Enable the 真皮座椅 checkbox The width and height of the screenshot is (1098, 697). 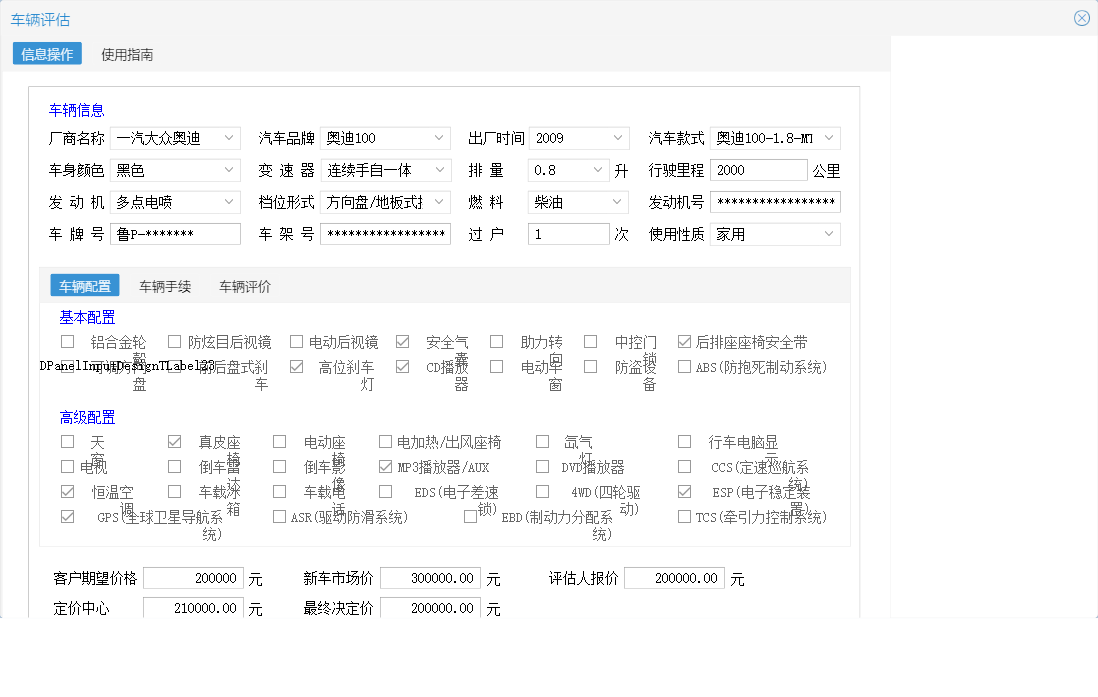tap(173, 441)
